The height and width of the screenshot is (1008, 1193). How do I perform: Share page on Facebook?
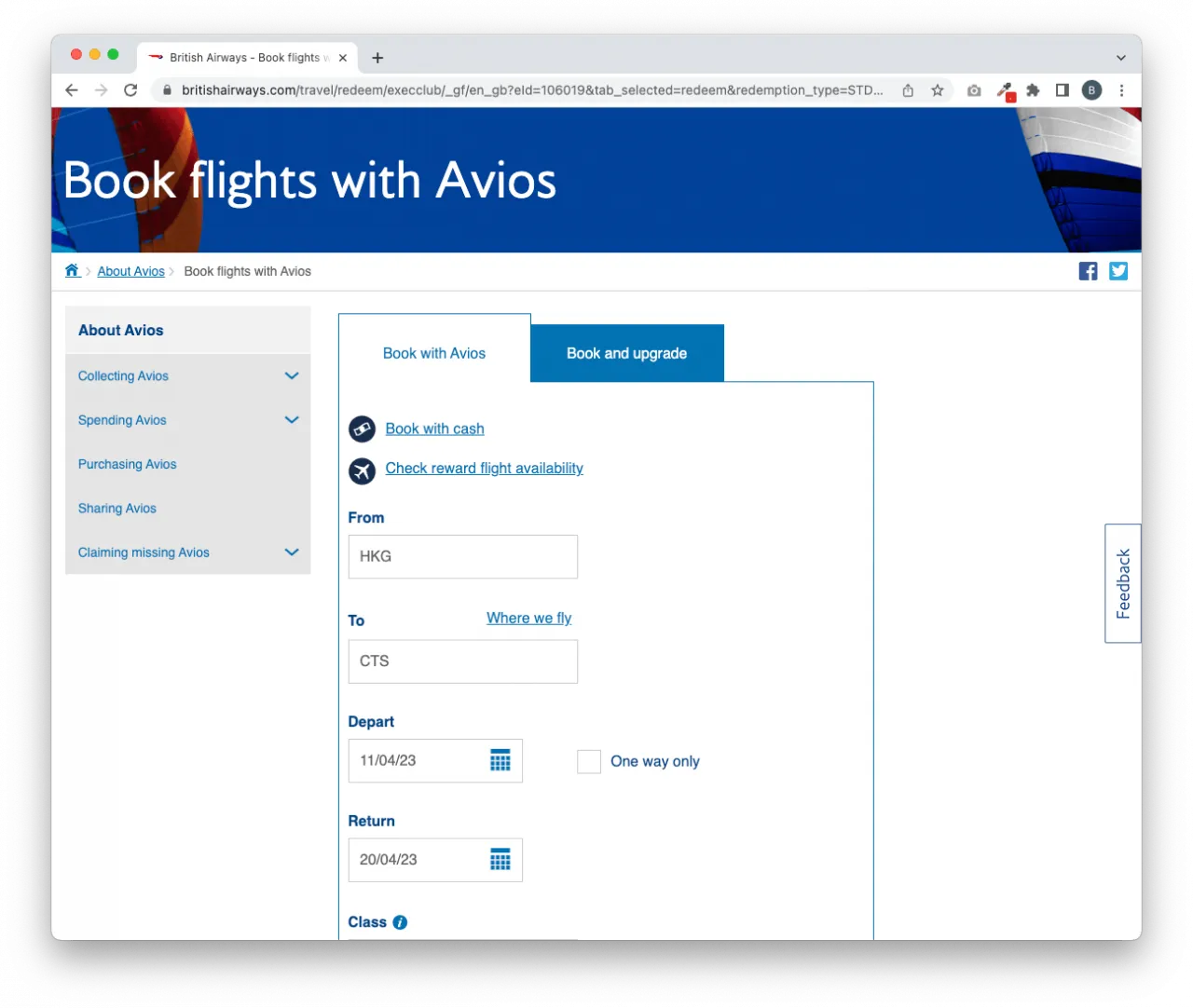point(1088,271)
